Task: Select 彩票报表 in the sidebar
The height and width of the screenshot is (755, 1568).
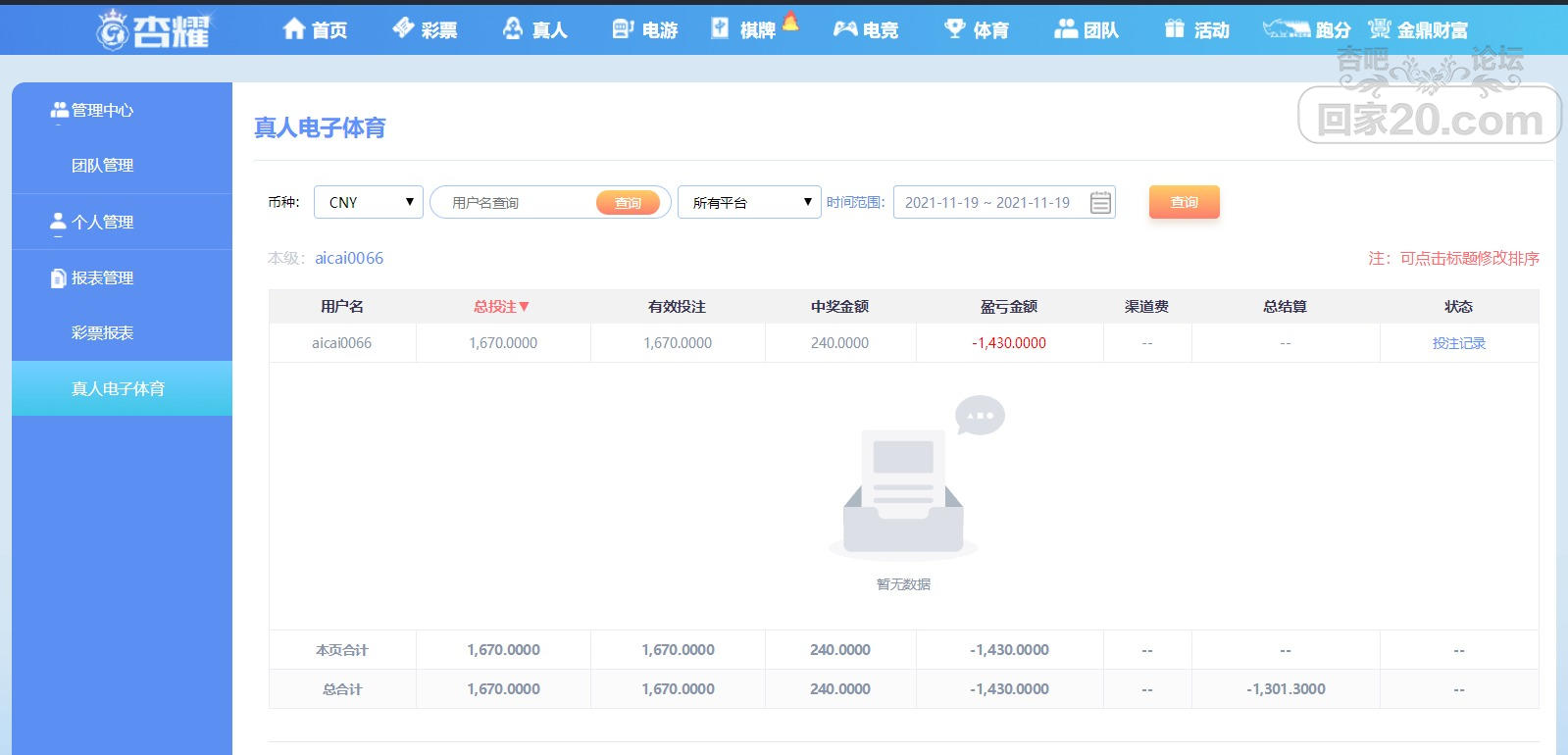Action: [x=103, y=333]
